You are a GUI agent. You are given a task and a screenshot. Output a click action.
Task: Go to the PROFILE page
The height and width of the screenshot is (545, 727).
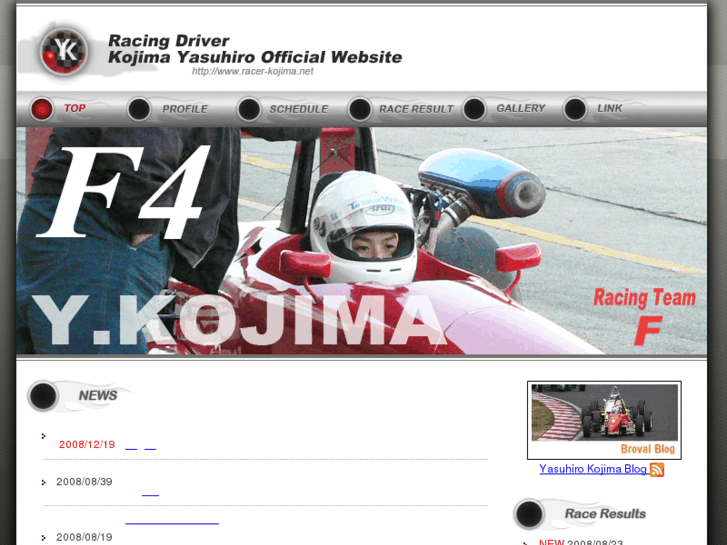pyautogui.click(x=185, y=109)
